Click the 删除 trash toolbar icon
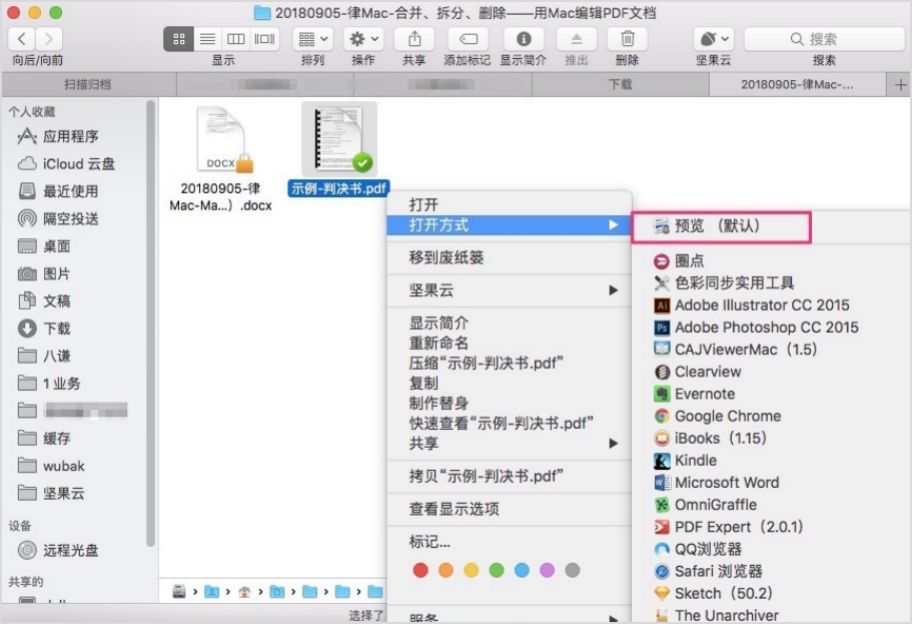Image resolution: width=912 pixels, height=626 pixels. pyautogui.click(x=627, y=39)
